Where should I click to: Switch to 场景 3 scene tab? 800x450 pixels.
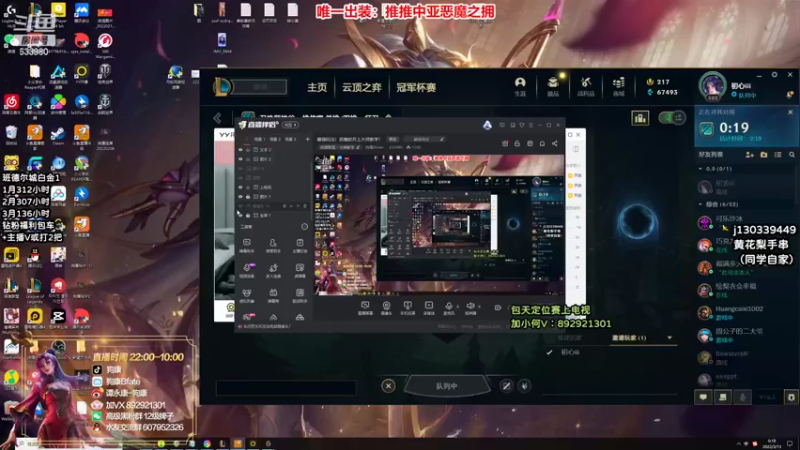[x=290, y=139]
